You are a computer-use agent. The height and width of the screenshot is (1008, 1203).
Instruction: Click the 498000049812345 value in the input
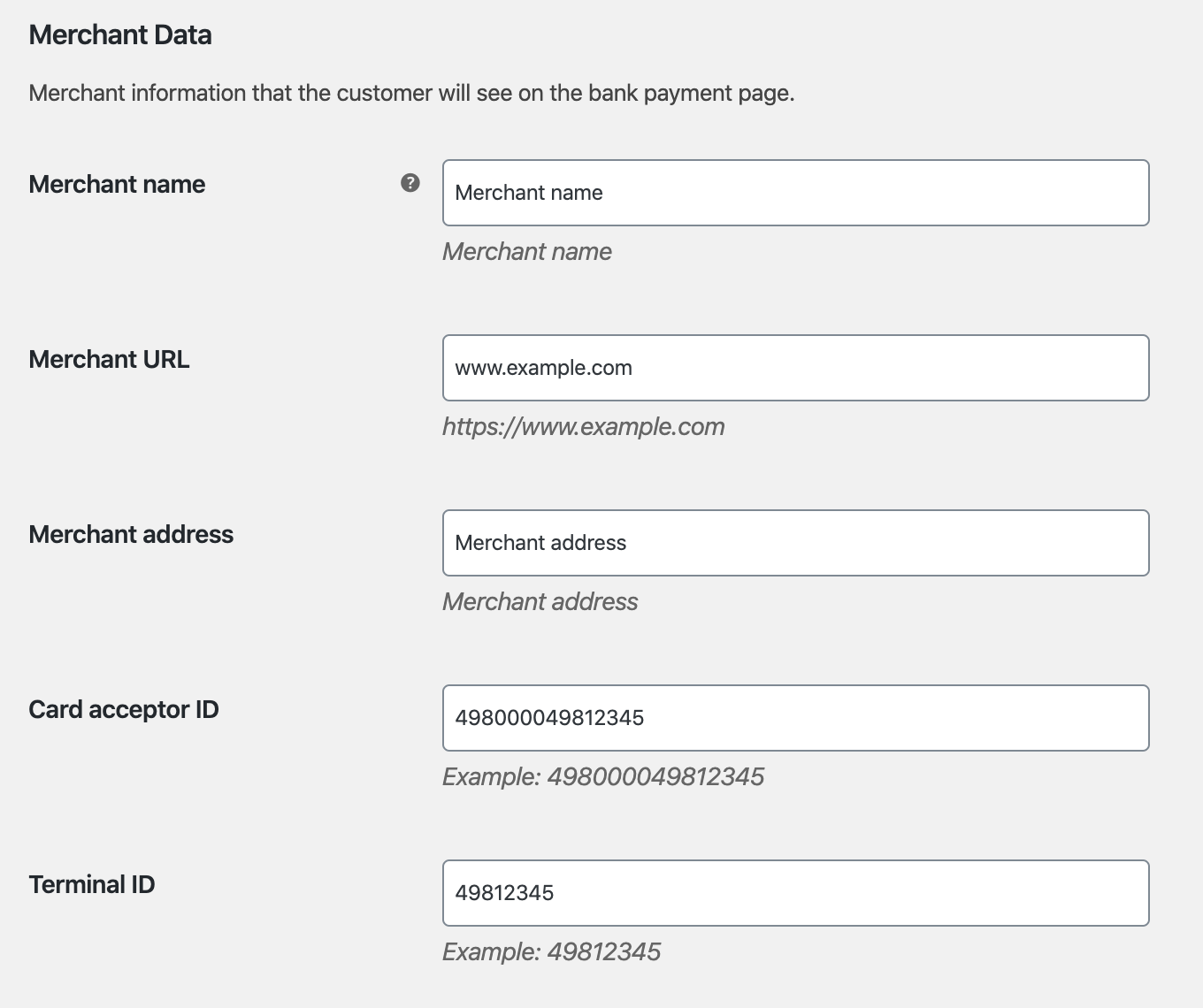[549, 718]
